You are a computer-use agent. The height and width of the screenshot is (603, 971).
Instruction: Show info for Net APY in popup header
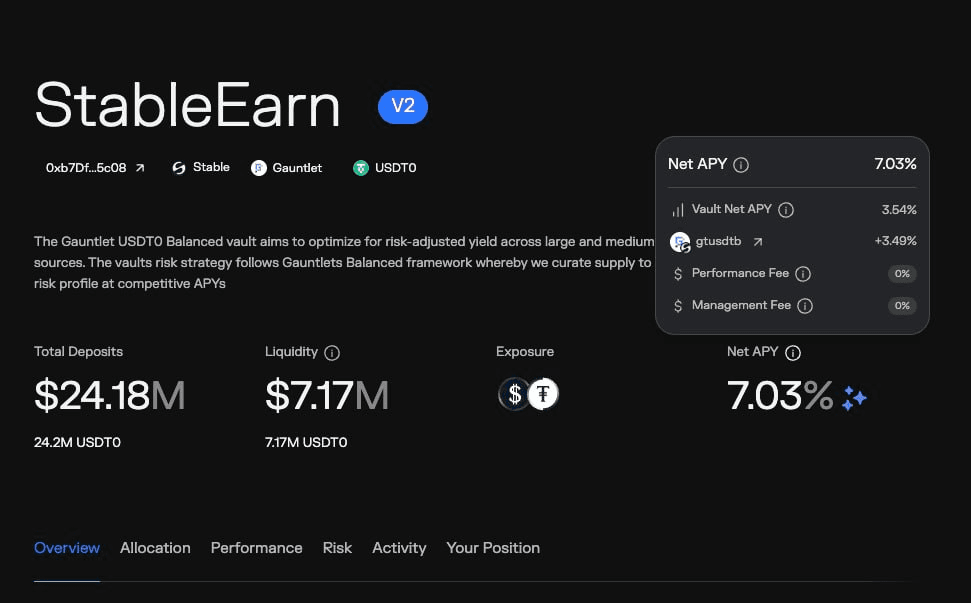741,165
